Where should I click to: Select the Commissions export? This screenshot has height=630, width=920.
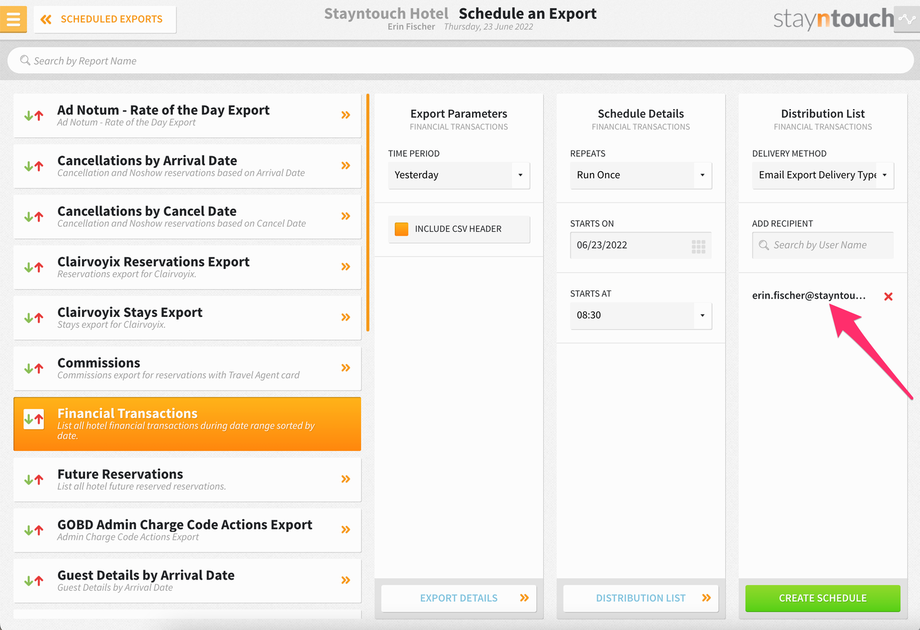(x=187, y=368)
